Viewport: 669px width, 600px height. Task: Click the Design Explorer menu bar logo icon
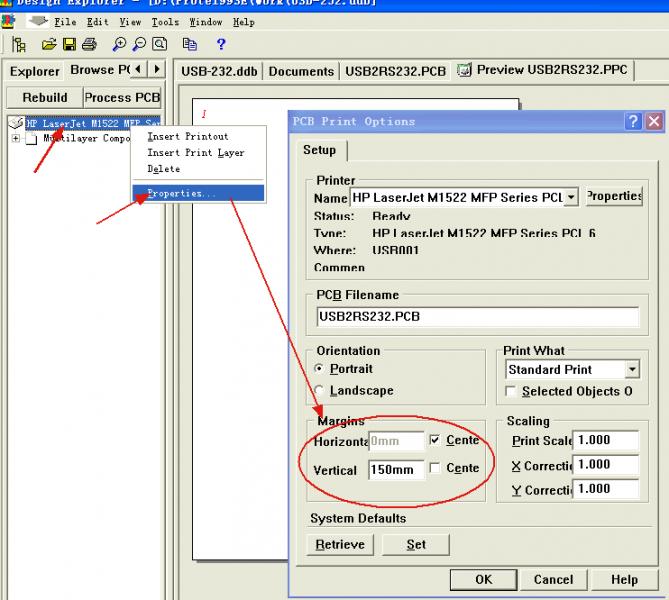click(8, 21)
